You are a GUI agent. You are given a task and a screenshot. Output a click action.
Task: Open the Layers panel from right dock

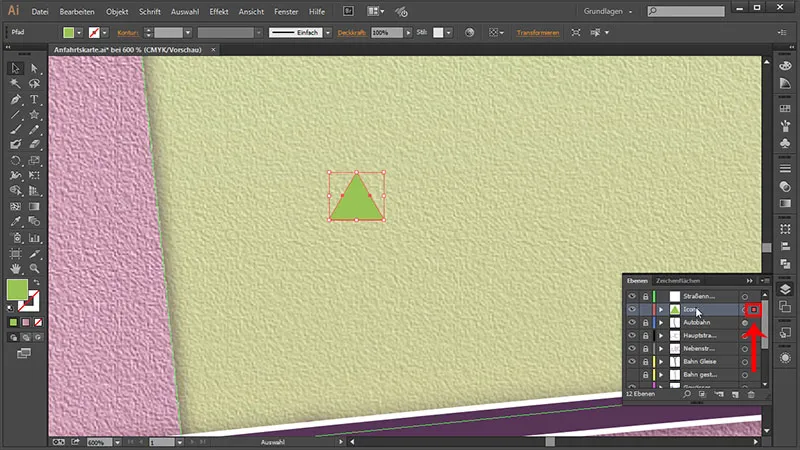785,289
